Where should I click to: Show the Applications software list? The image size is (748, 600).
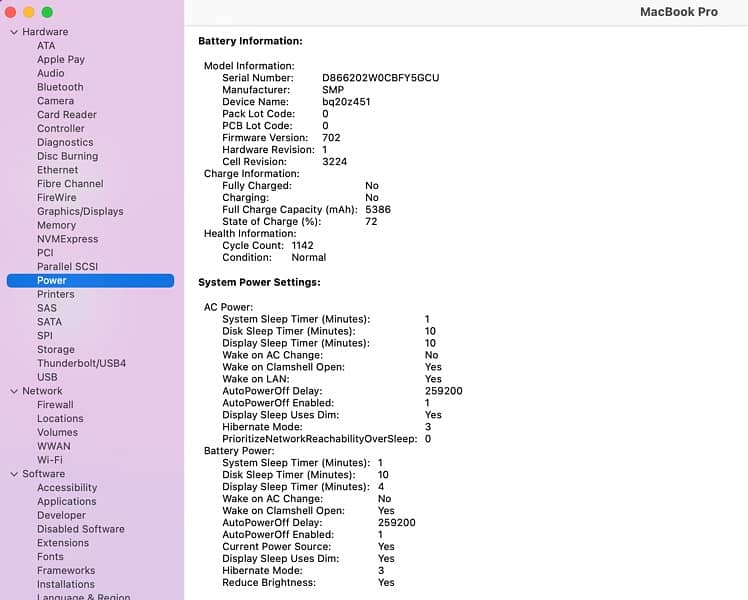click(x=66, y=502)
